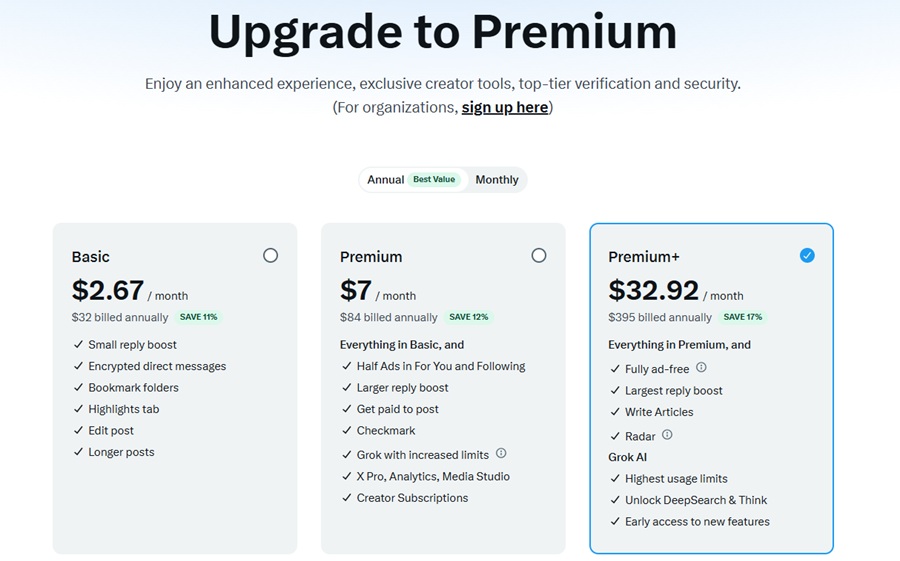Click the SAVE 11% badge on Basic

tap(199, 317)
